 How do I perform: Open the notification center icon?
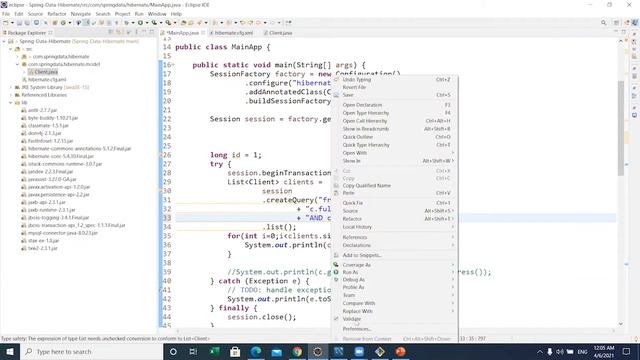point(627,351)
